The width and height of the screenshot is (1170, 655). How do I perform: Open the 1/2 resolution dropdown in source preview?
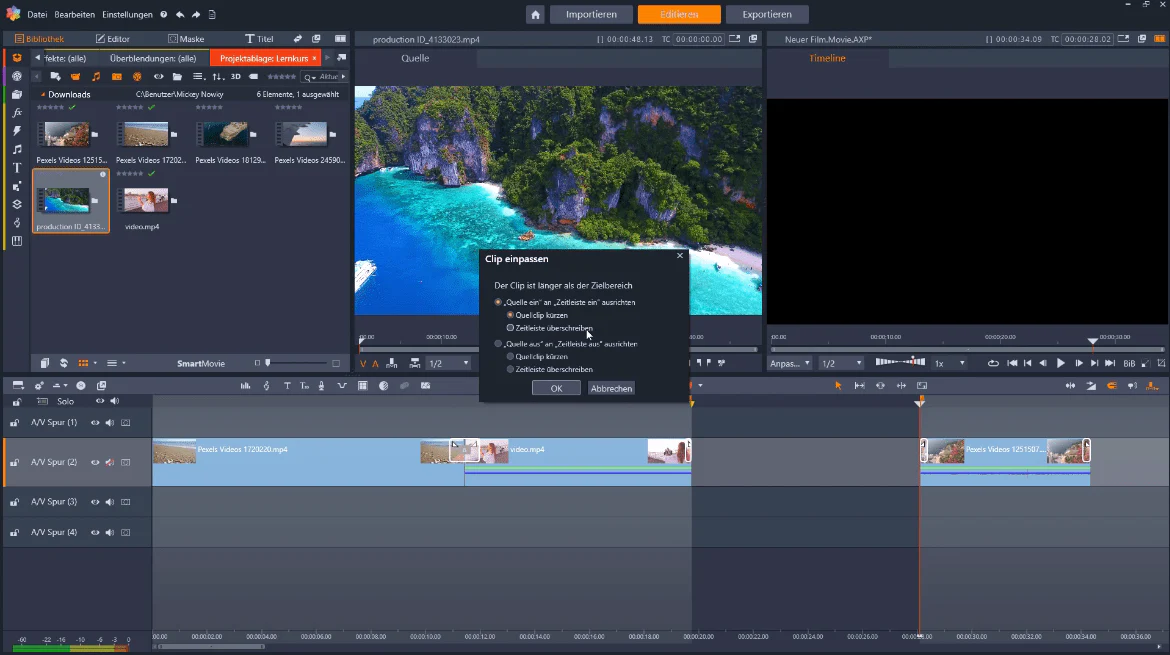click(x=448, y=363)
